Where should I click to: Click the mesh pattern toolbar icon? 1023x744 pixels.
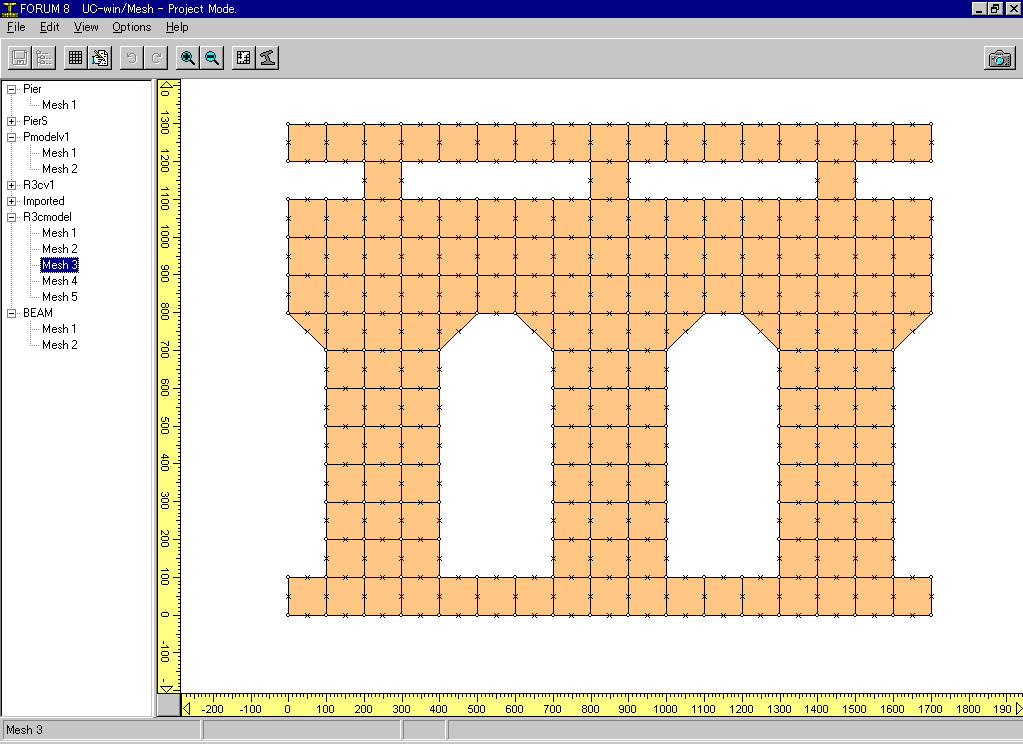coord(243,58)
